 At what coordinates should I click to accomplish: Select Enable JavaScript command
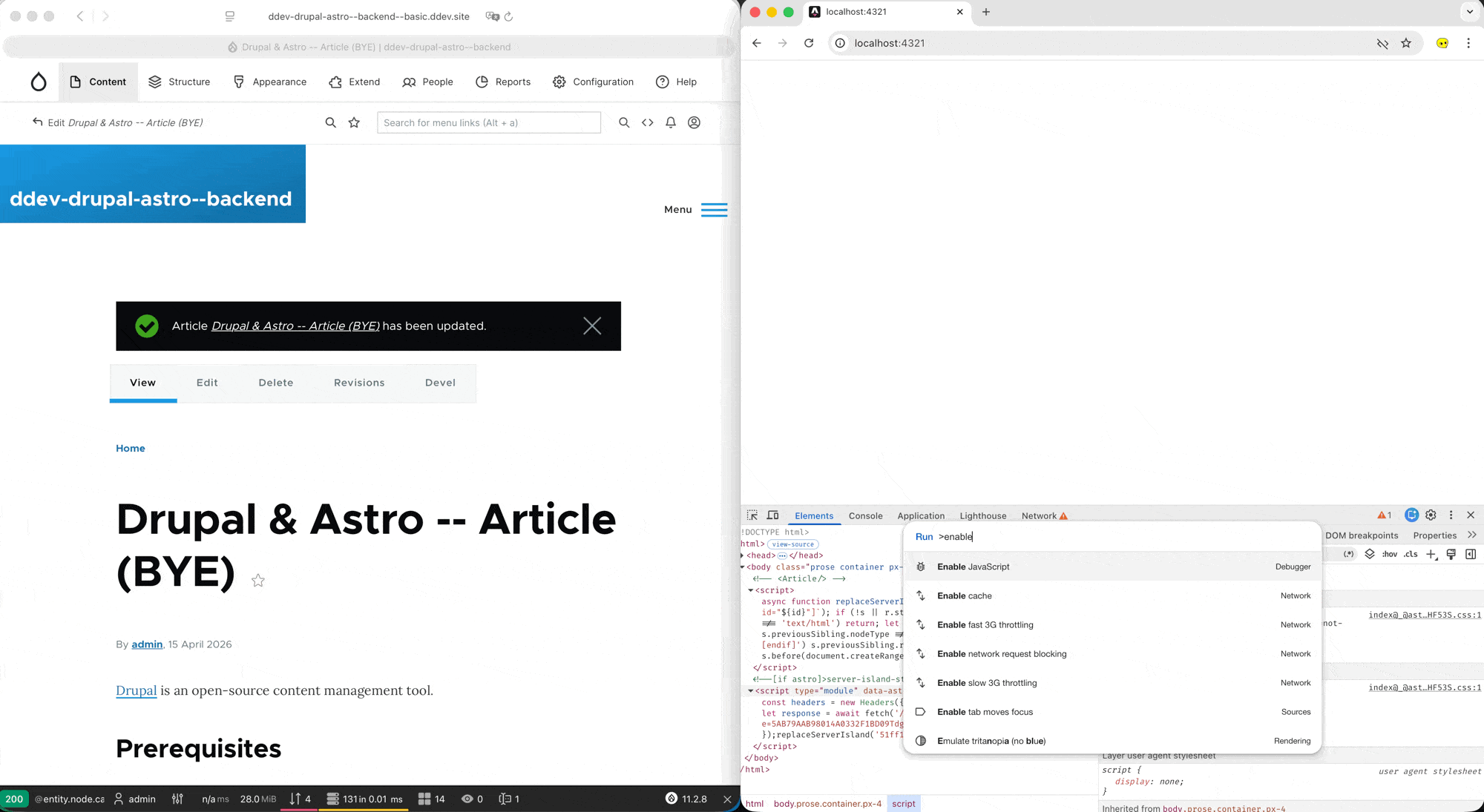point(1112,567)
